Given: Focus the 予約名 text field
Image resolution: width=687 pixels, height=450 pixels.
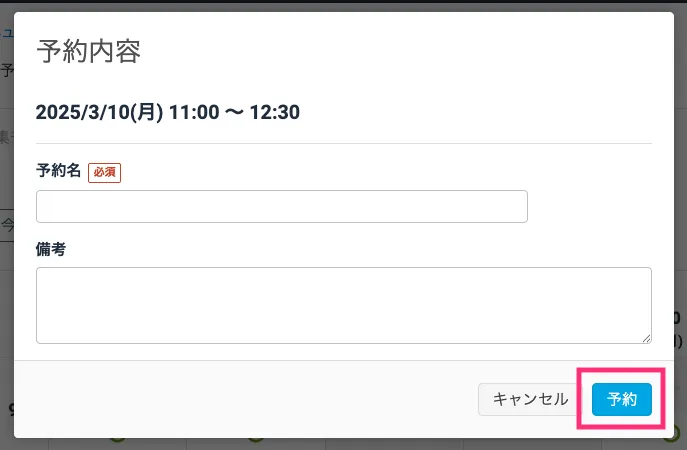Looking at the screenshot, I should coord(281,206).
